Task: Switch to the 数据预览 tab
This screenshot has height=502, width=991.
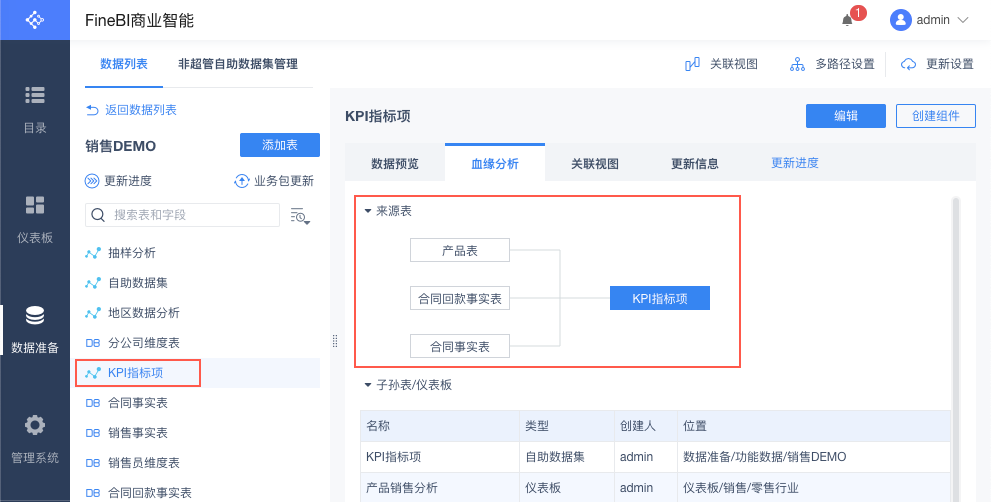Action: 394,164
